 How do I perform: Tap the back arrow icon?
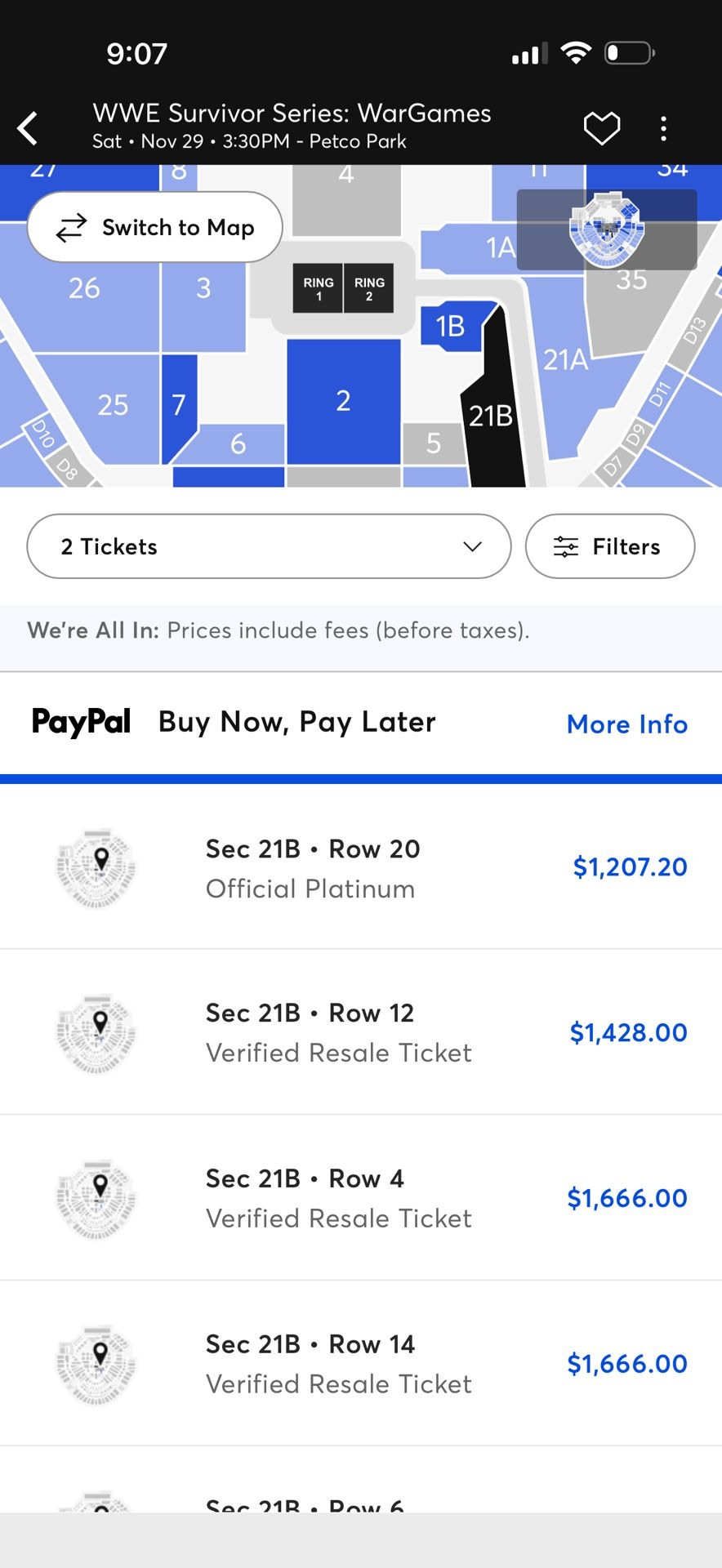[x=29, y=128]
